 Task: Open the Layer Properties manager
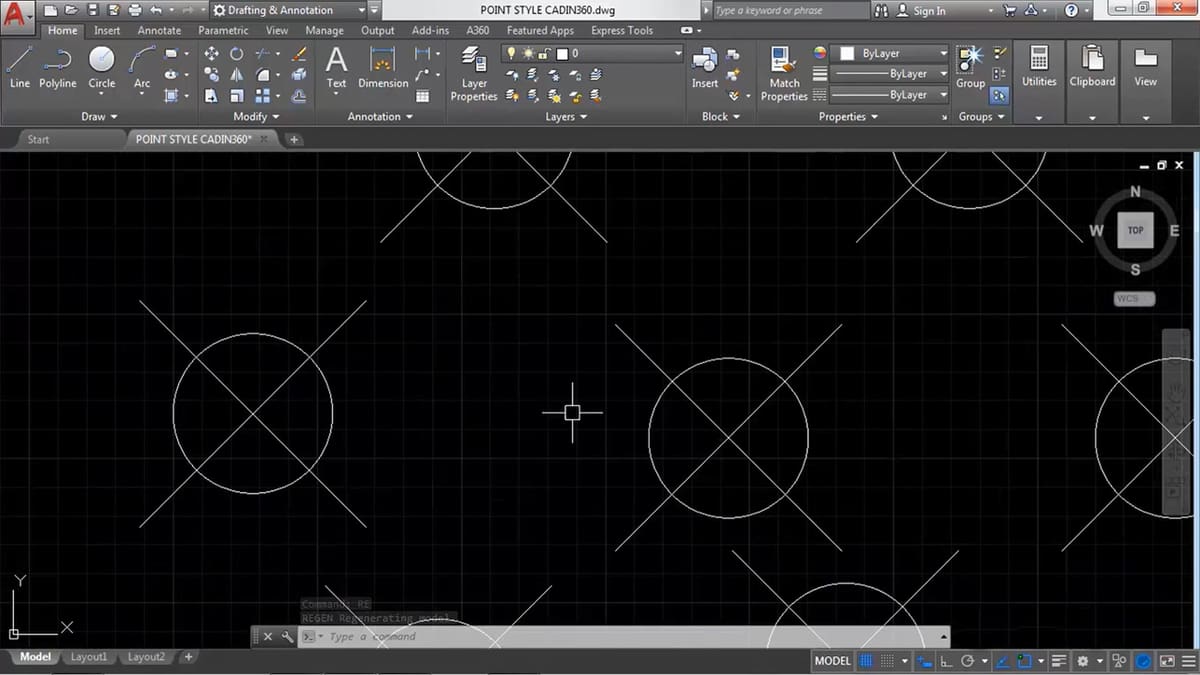474,73
